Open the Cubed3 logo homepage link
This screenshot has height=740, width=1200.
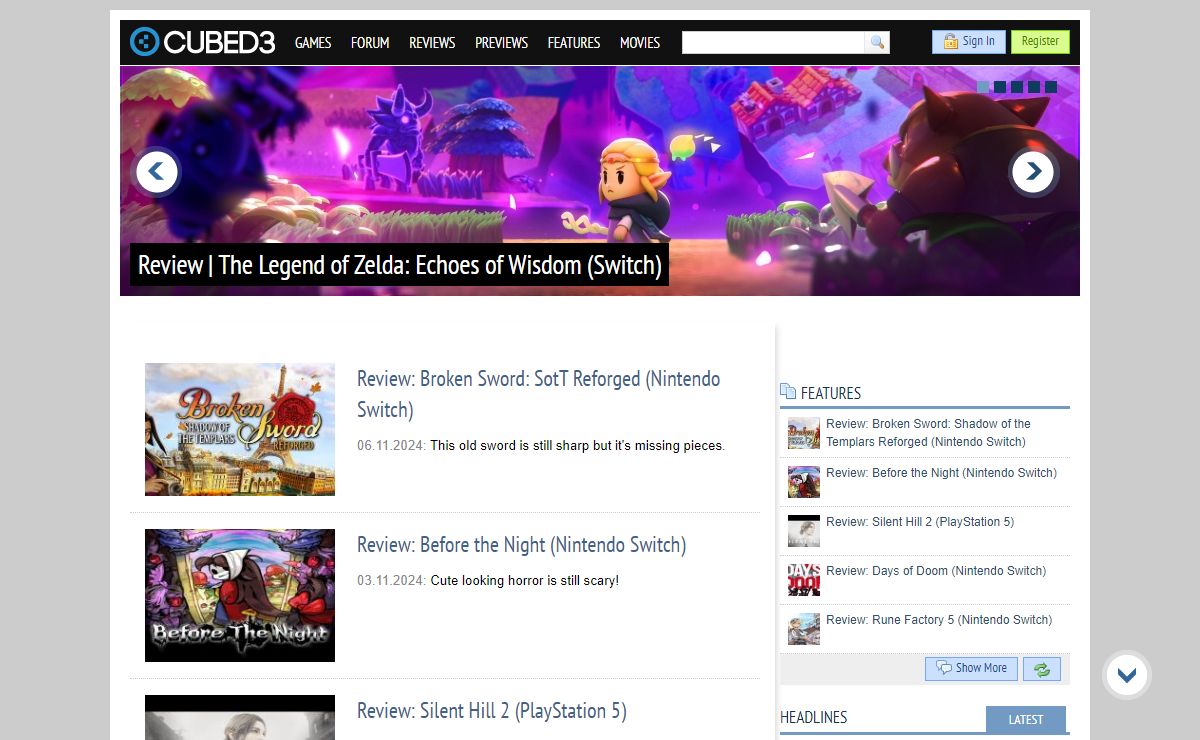click(203, 42)
